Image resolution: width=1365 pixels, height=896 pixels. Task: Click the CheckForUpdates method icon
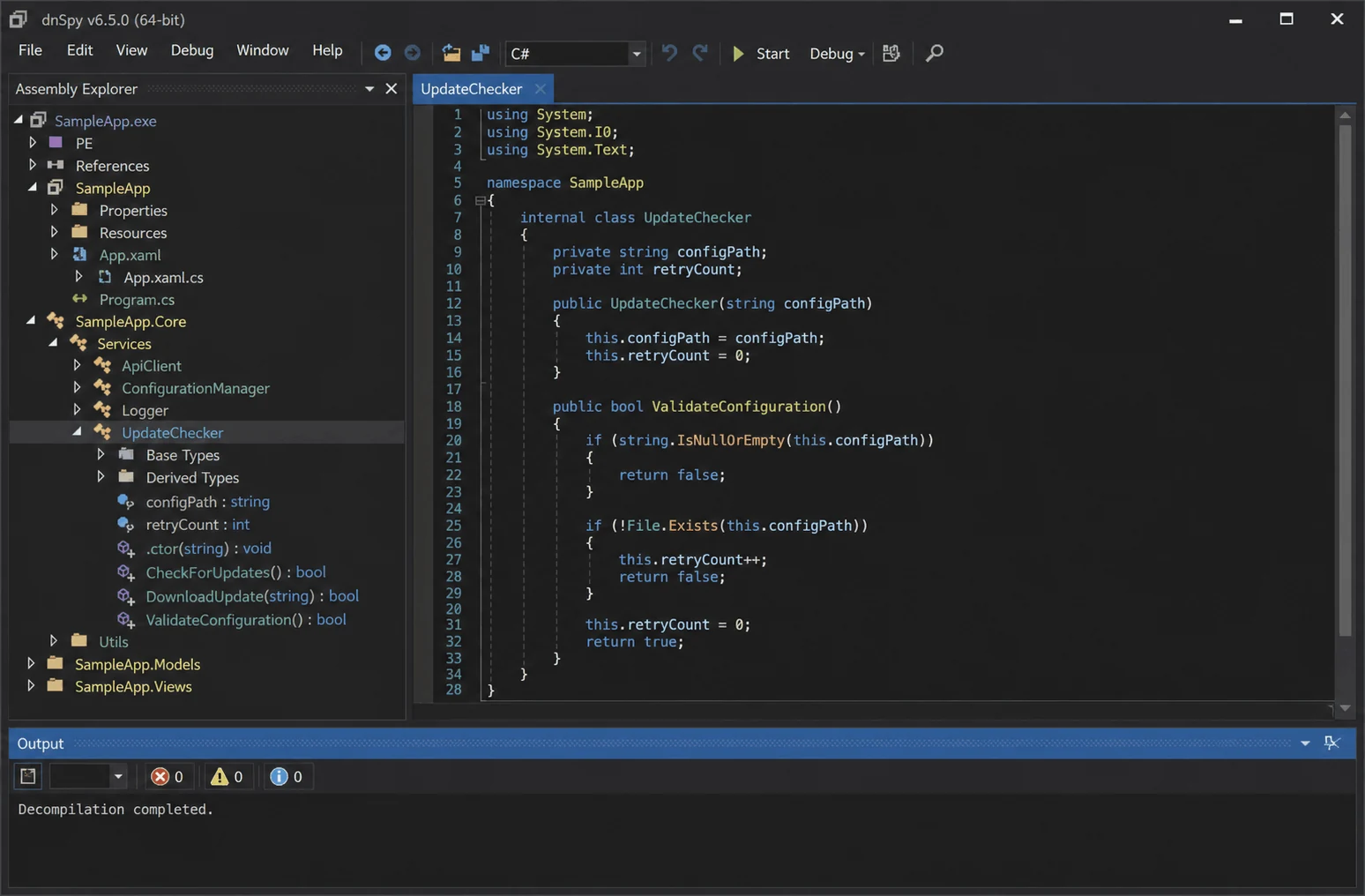point(125,572)
